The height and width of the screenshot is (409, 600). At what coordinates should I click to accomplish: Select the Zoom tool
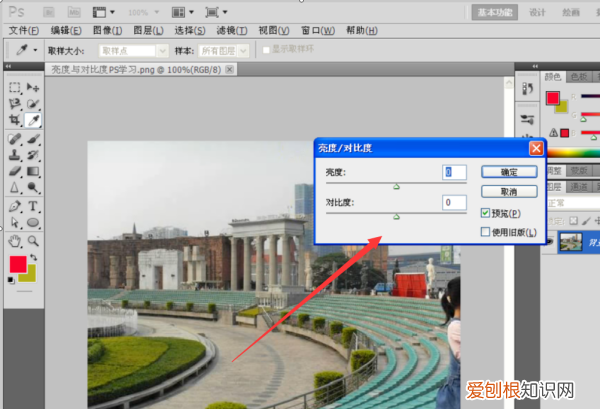(33, 241)
